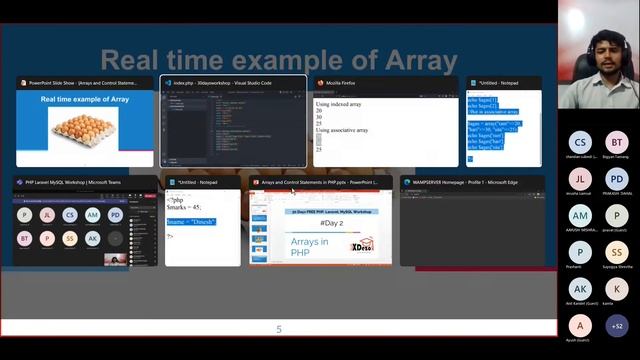Viewport: 640px width, 360px height.
Task: Show the +52 additional participants
Action: coord(617,326)
